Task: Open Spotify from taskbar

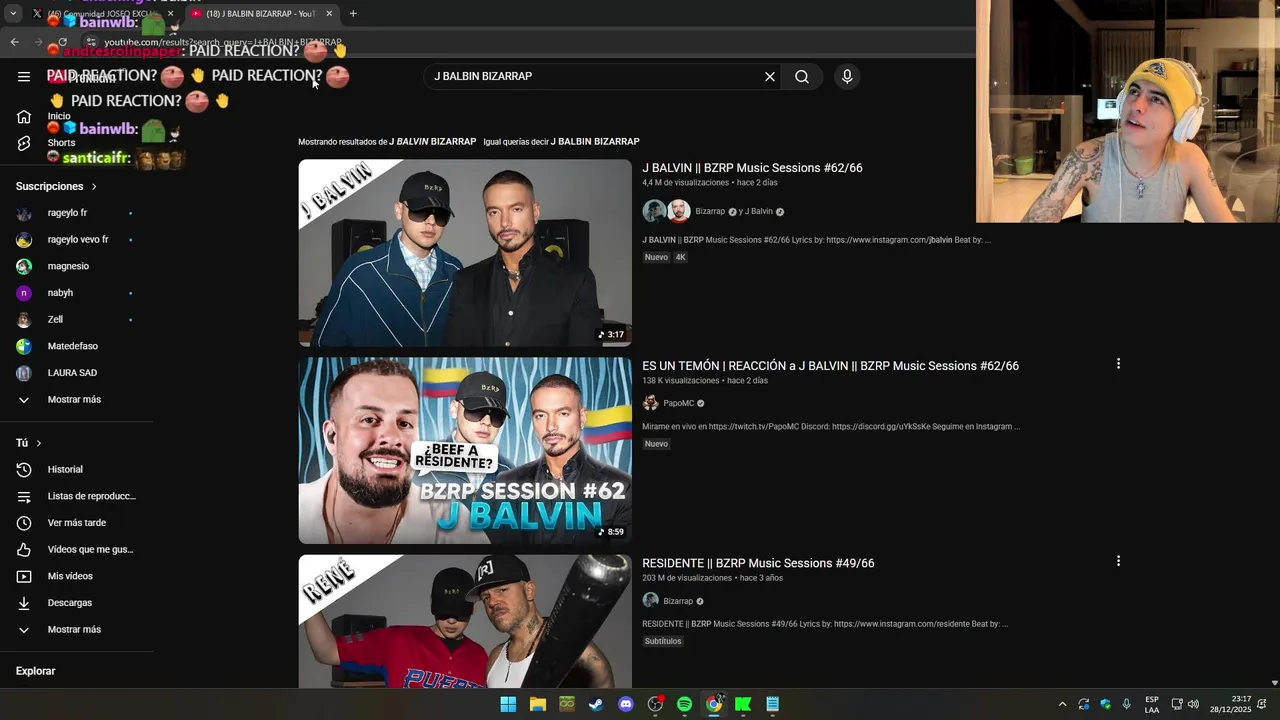Action: click(684, 704)
